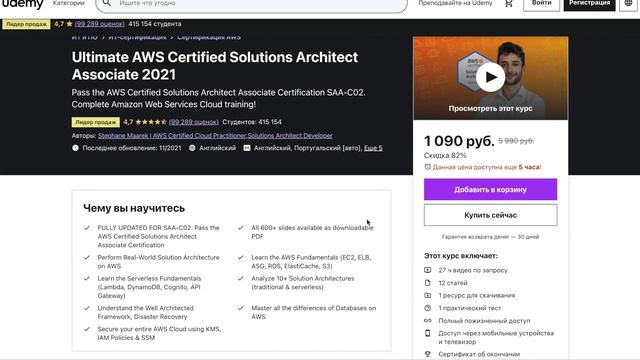Click the text '1 практический тест'
The height and width of the screenshot is (360, 640).
coord(469,308)
